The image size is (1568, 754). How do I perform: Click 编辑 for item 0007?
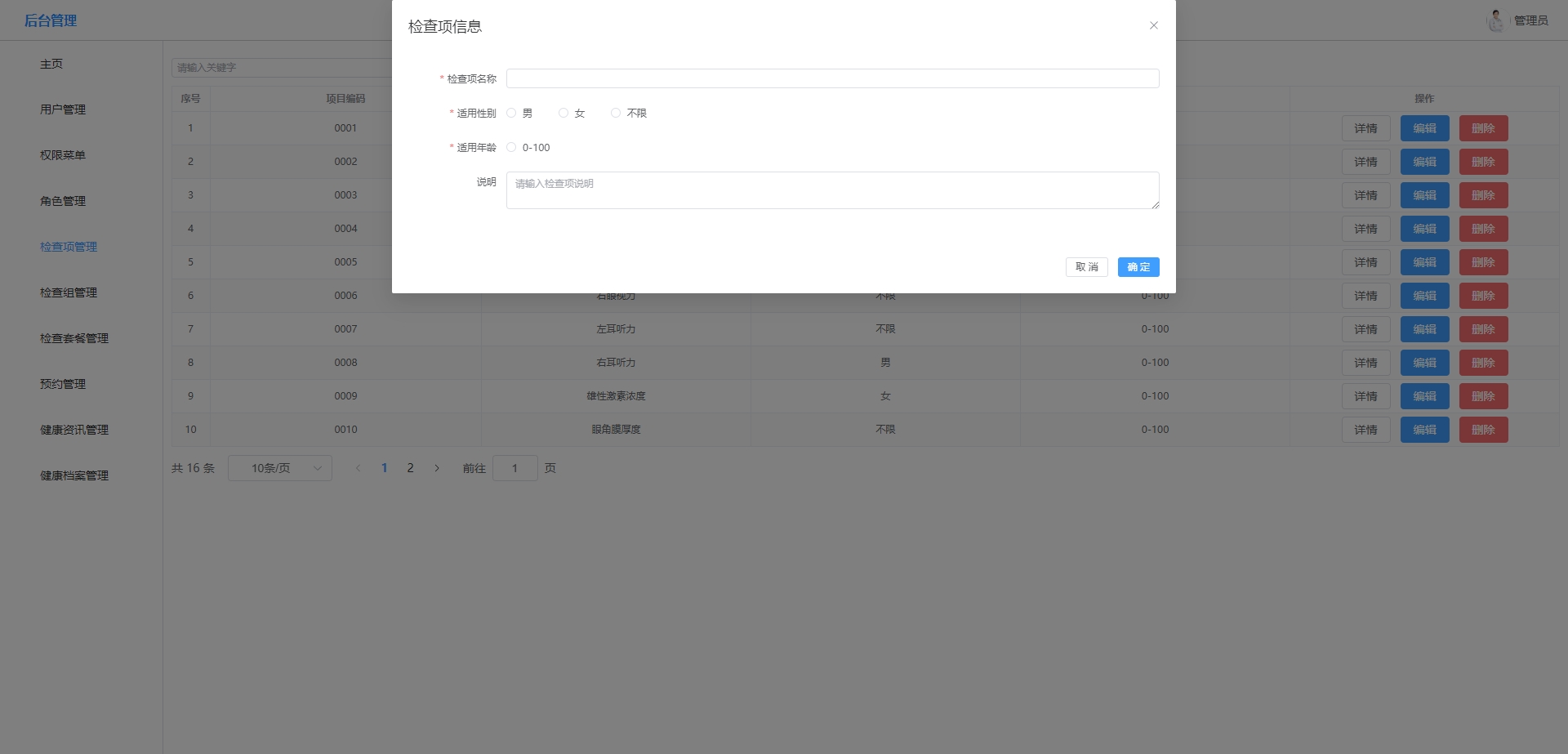[x=1424, y=329]
